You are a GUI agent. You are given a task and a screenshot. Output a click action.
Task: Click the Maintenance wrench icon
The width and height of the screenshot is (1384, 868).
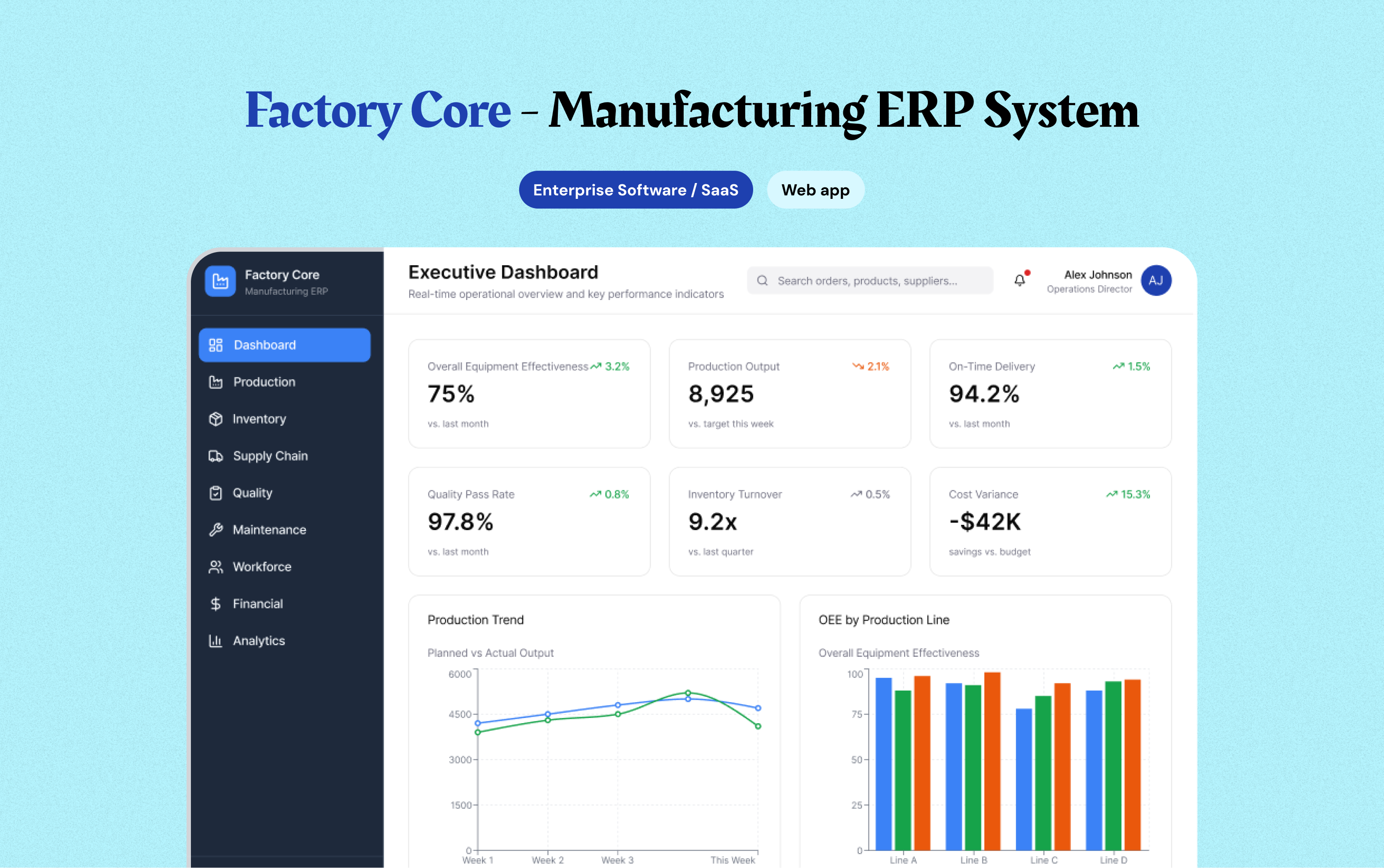coord(216,530)
